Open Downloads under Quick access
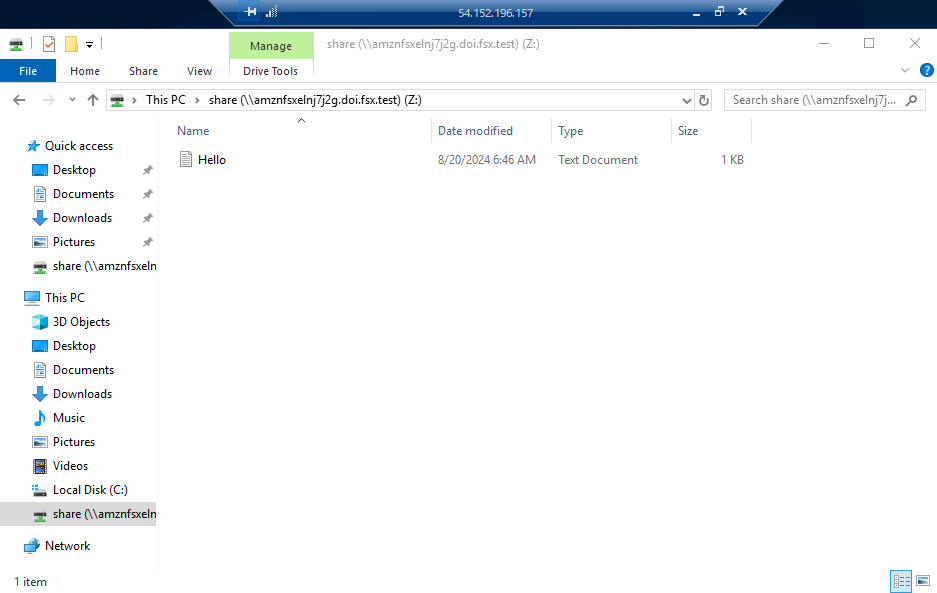This screenshot has width=937, height=593. coord(82,218)
